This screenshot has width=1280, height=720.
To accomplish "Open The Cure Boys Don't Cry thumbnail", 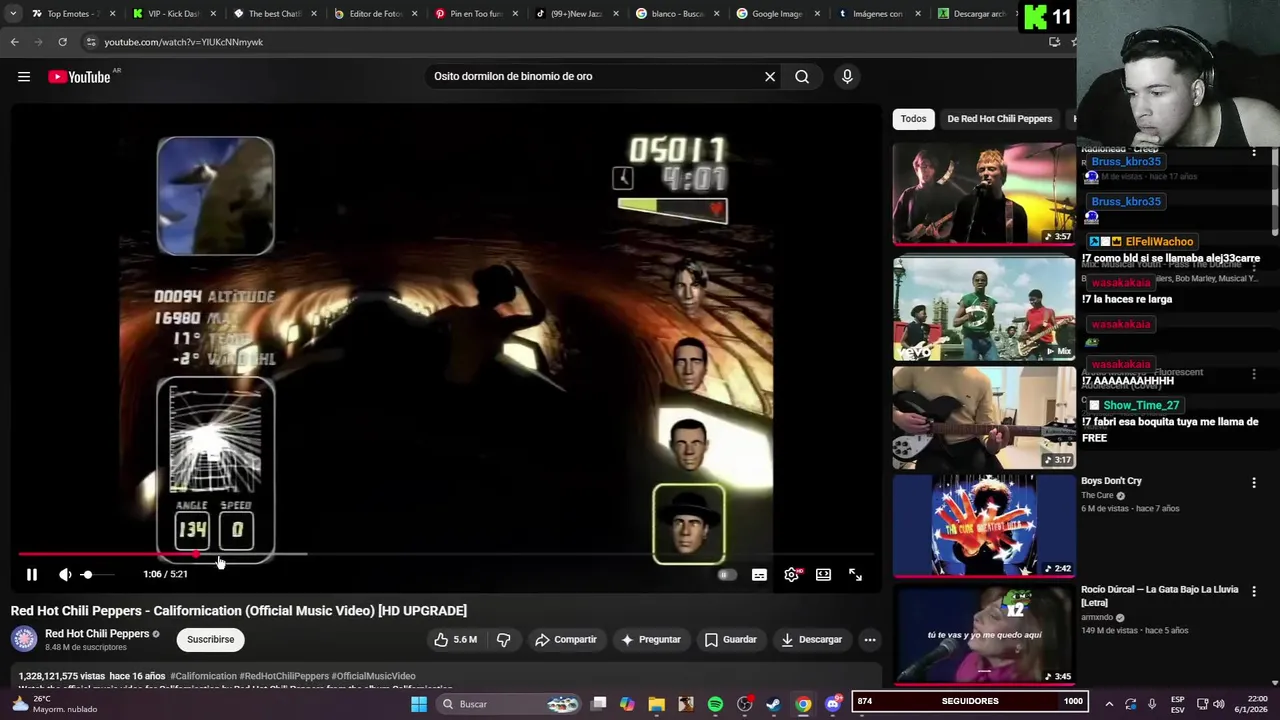I will pyautogui.click(x=984, y=526).
